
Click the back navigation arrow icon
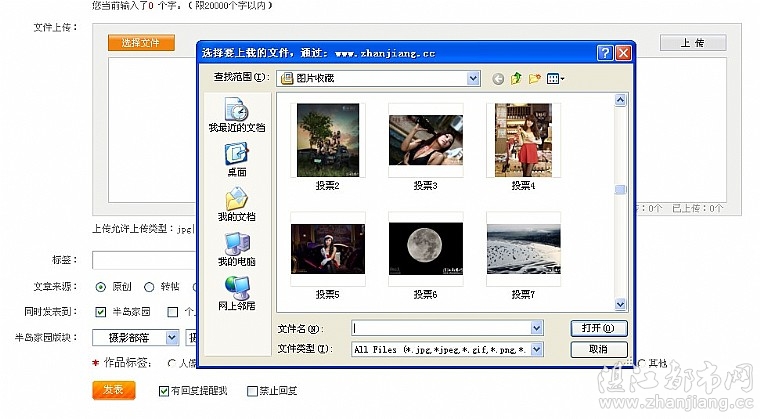(x=498, y=78)
